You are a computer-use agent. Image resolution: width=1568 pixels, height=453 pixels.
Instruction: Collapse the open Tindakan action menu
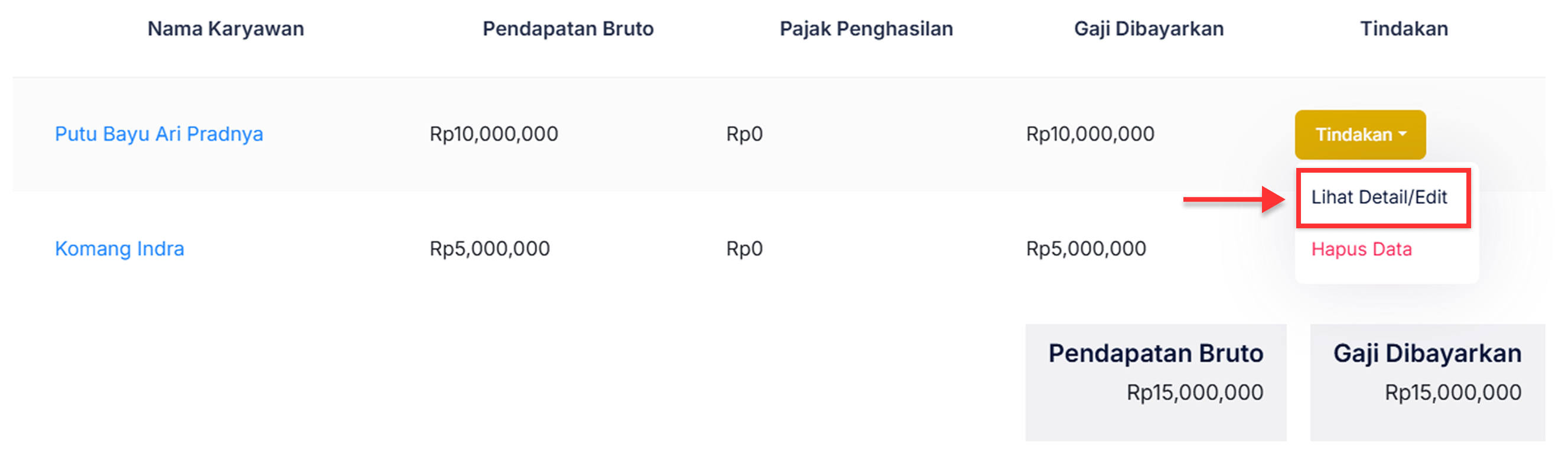1359,134
